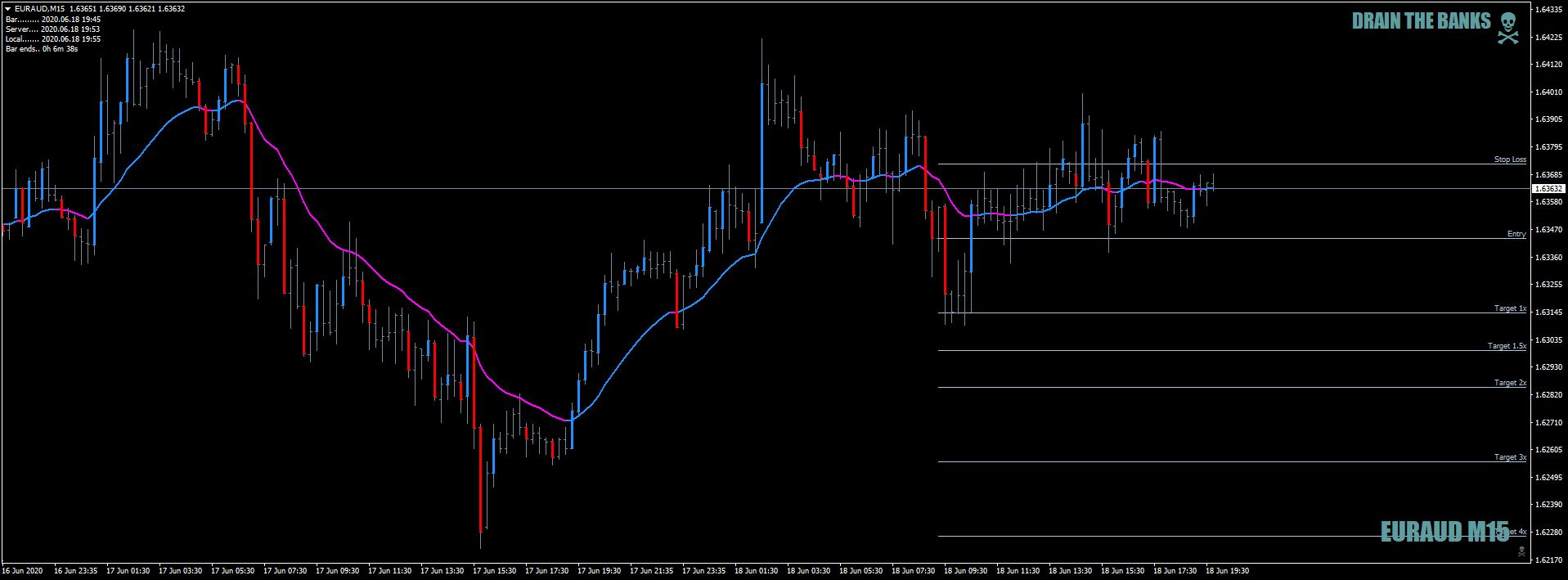The image size is (1568, 580).
Task: Click time axis label '18 Jun 19:30'
Action: [1227, 571]
